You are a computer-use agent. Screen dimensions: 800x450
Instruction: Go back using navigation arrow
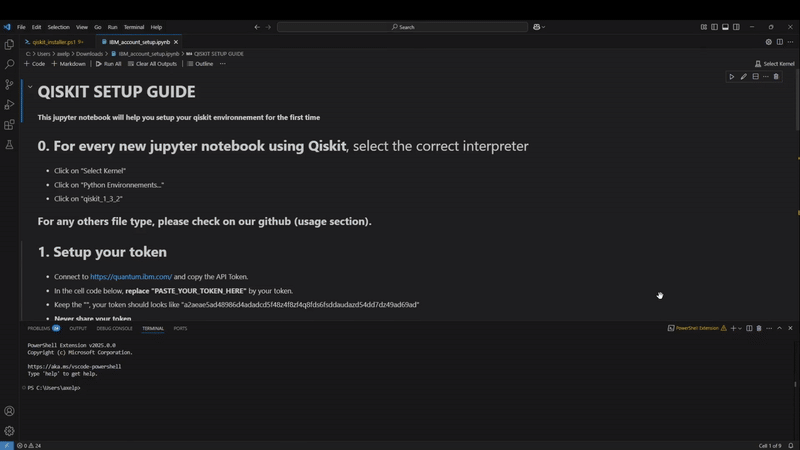point(257,27)
